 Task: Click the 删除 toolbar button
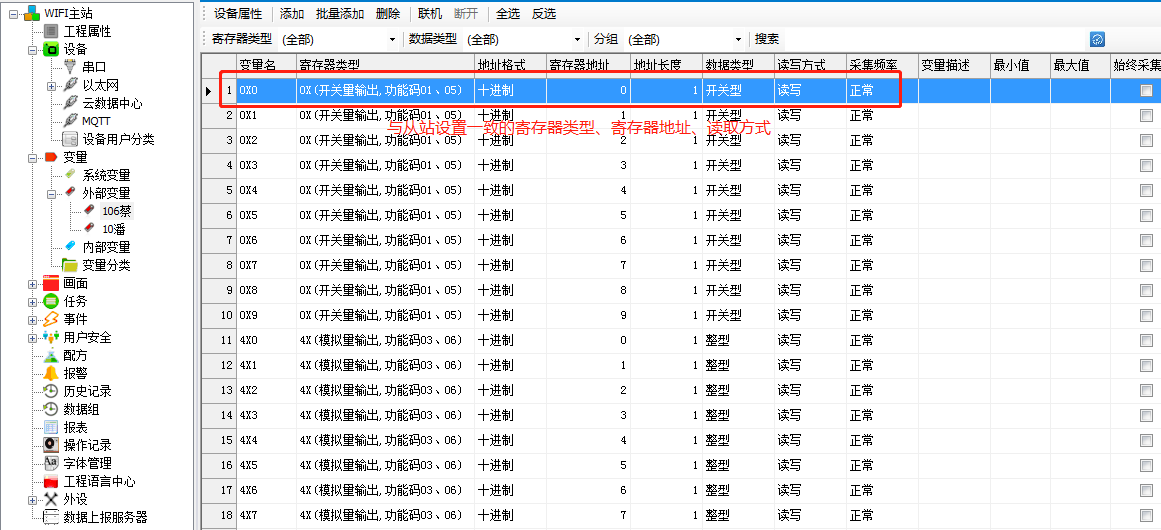(x=388, y=14)
